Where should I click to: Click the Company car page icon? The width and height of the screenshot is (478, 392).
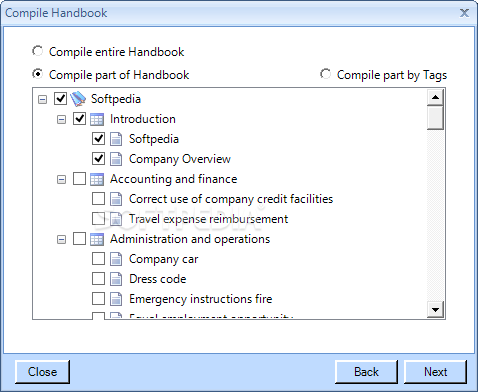[116, 259]
